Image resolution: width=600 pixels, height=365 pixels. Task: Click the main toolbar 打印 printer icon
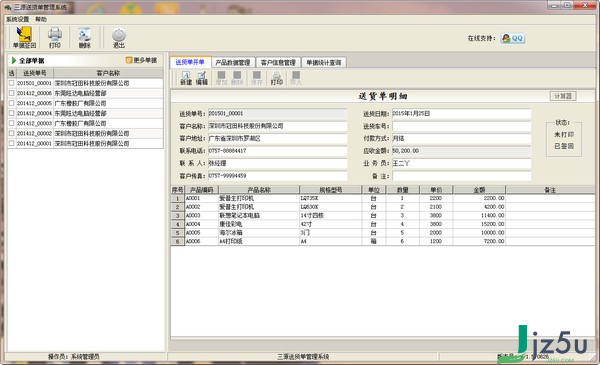[x=55, y=37]
